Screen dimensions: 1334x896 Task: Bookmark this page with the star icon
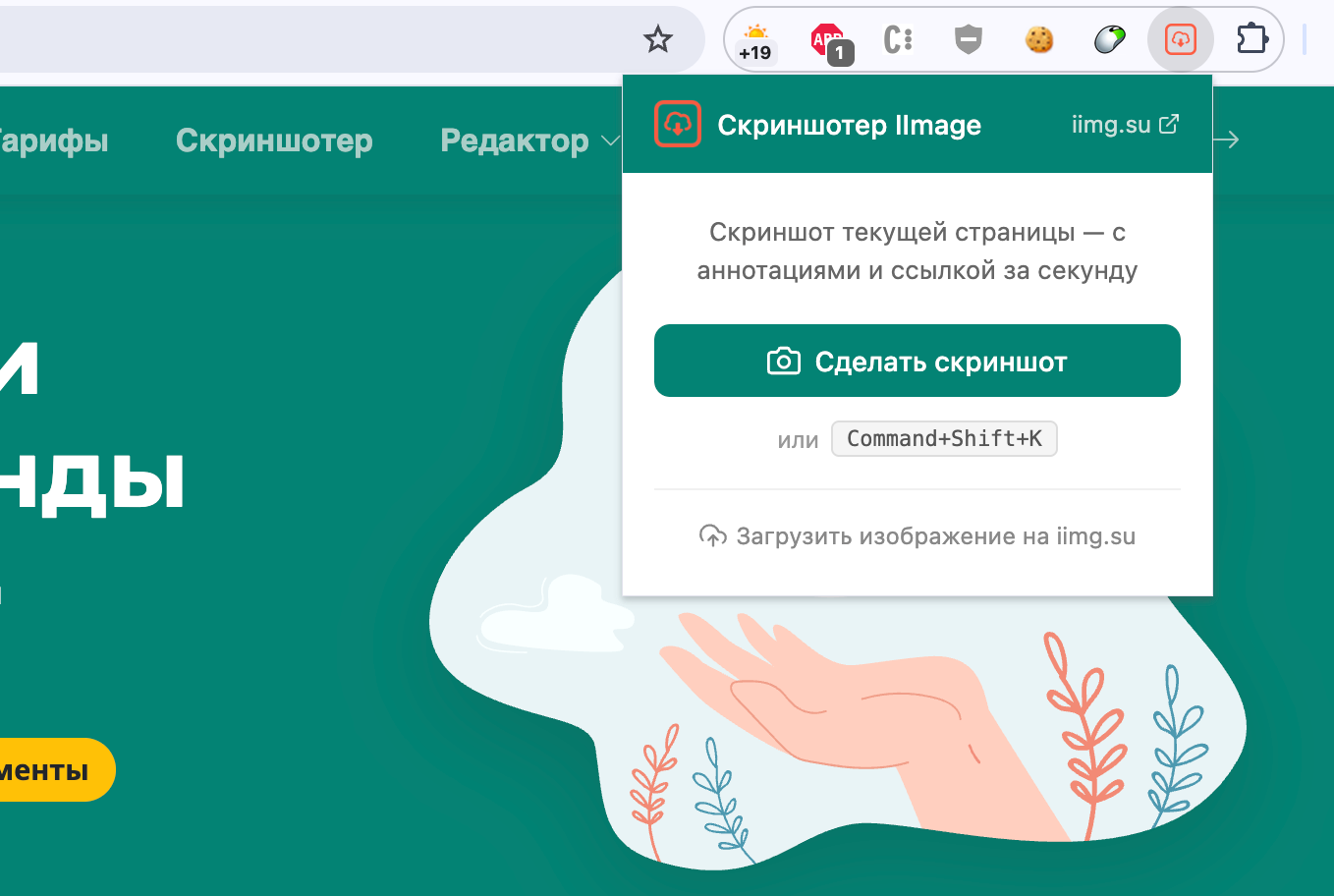click(x=657, y=39)
